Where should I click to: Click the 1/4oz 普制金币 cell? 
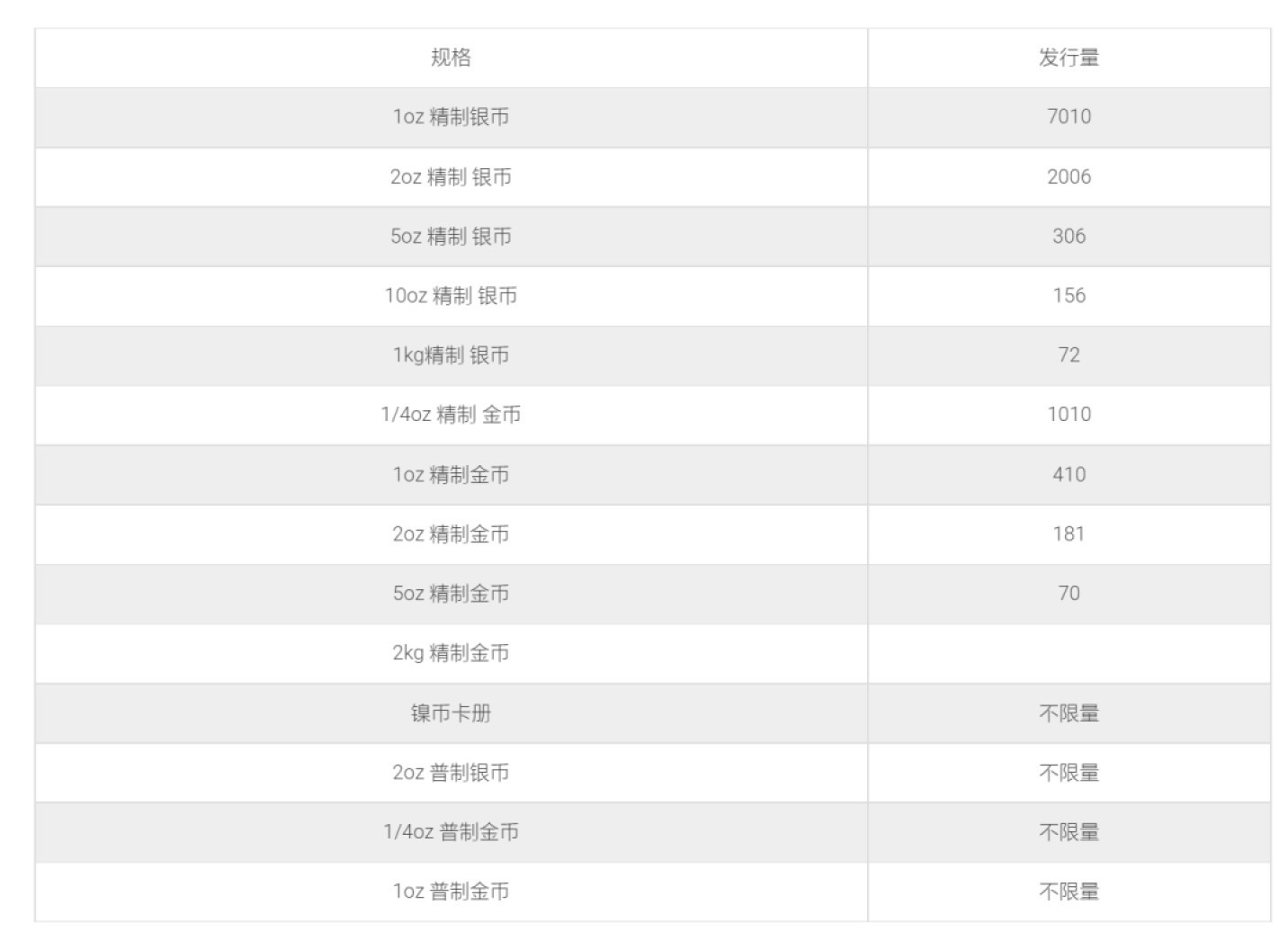click(x=451, y=831)
